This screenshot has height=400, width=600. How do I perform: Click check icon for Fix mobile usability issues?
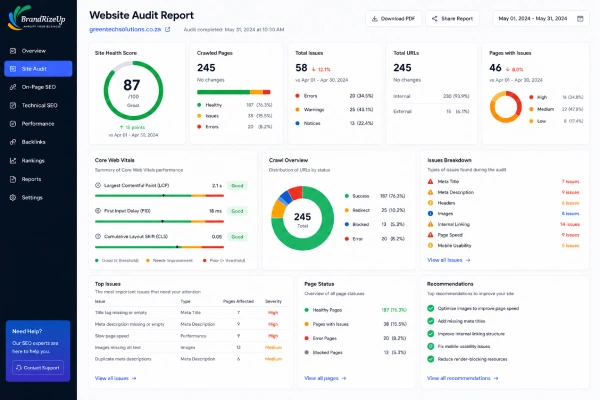coord(431,346)
